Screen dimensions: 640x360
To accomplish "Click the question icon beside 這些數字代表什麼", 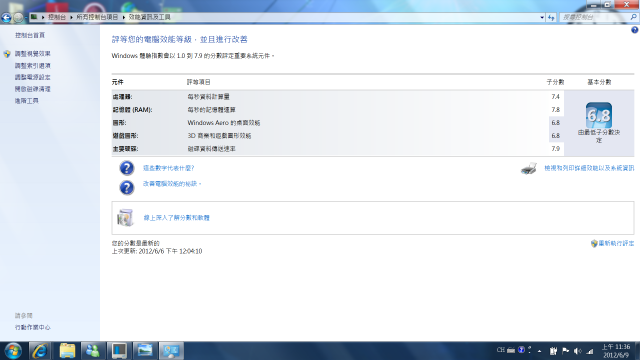I will [x=127, y=168].
